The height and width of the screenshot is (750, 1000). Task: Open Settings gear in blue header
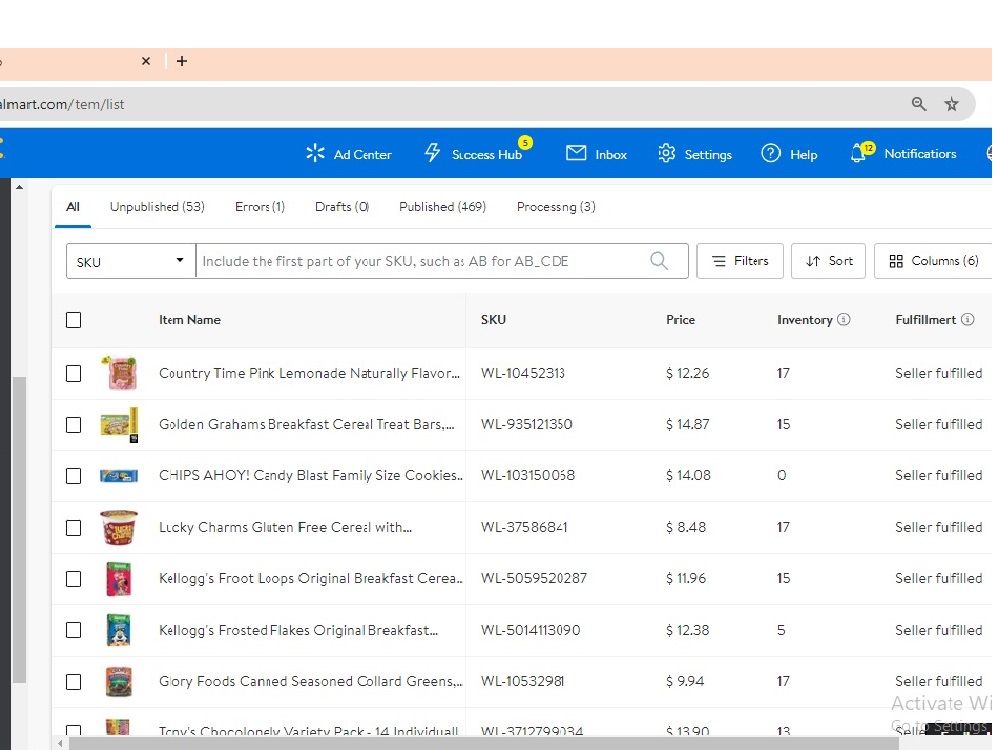coord(666,153)
